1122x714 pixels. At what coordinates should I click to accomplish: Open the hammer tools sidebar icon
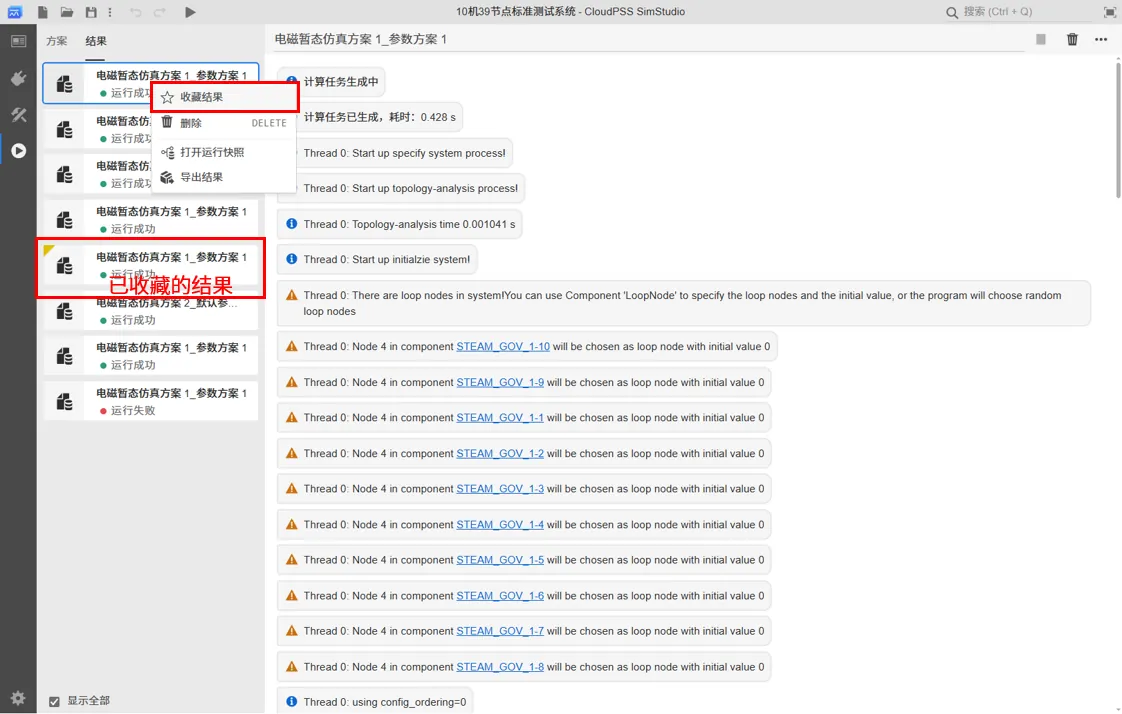click(x=18, y=115)
